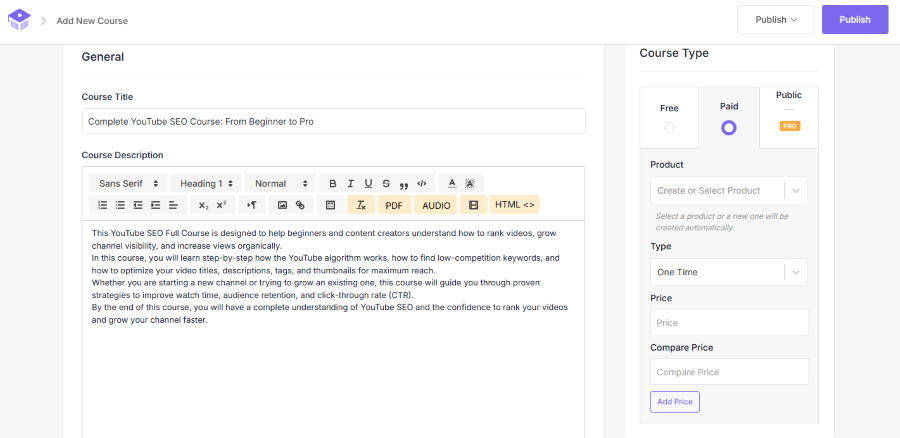Decrease text indent
This screenshot has width=900, height=438.
(x=138, y=204)
